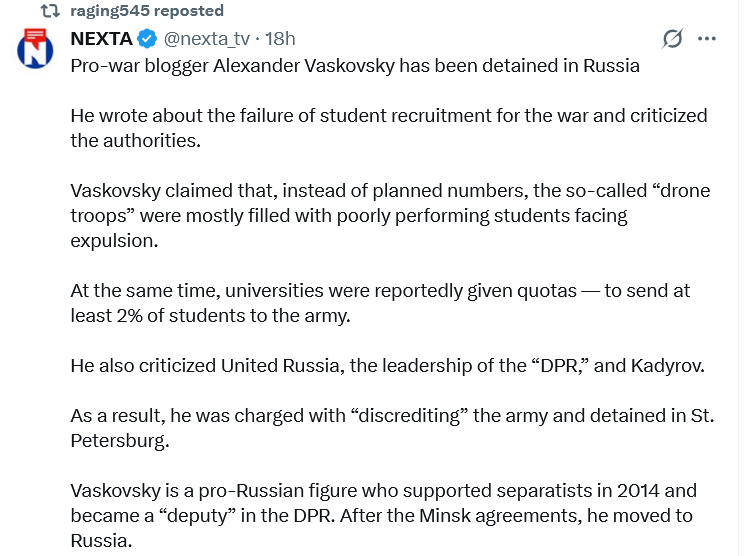Screen dimensions: 745x556
Task: Click the Grok icon on the post
Action: (673, 39)
